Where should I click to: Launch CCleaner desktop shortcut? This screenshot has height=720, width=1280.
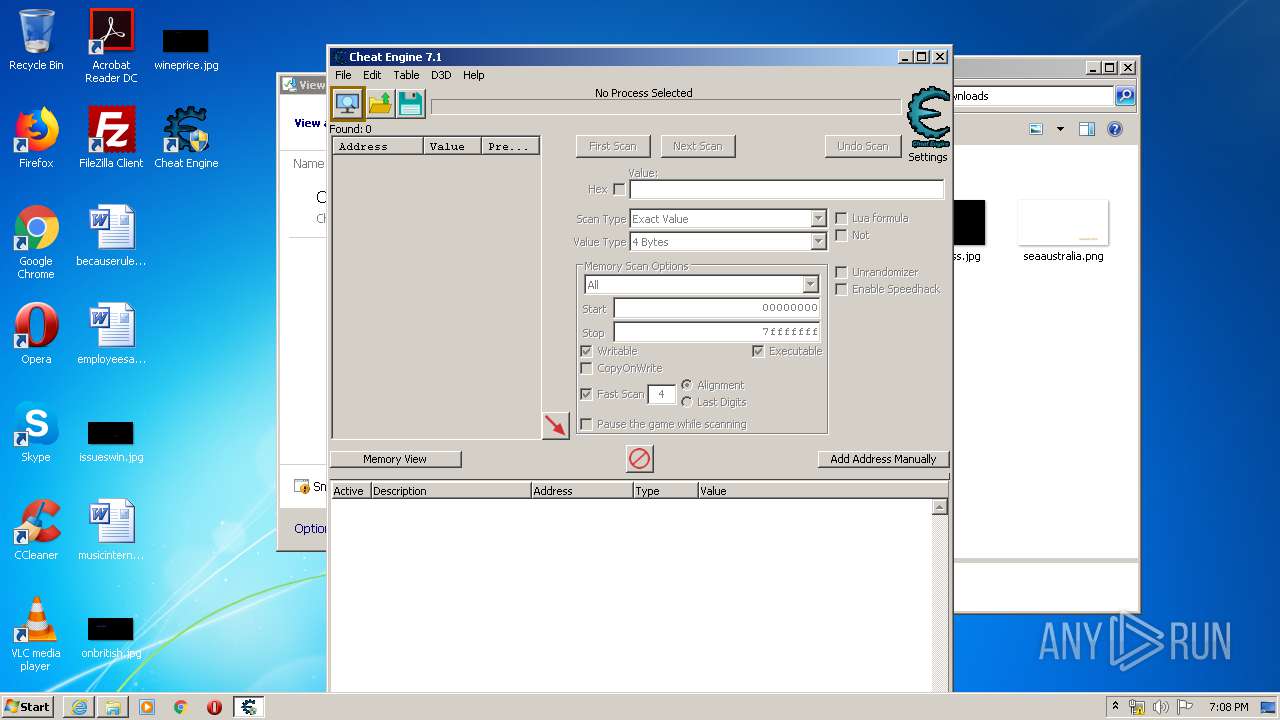pos(36,530)
